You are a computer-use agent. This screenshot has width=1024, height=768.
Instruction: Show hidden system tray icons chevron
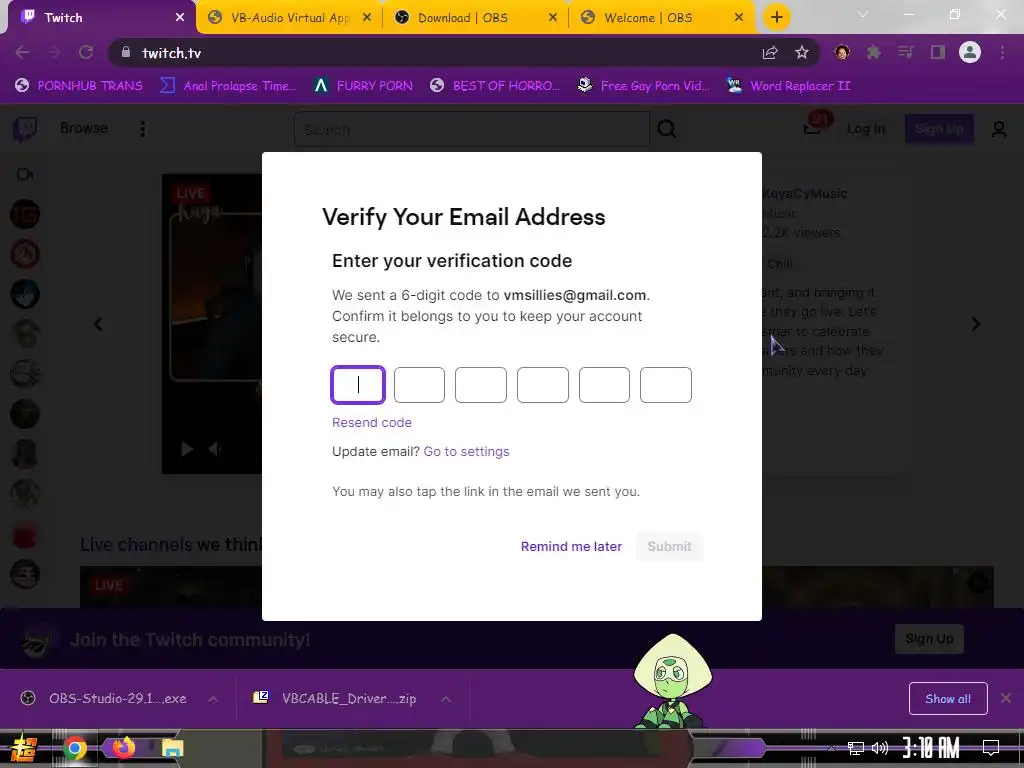831,748
